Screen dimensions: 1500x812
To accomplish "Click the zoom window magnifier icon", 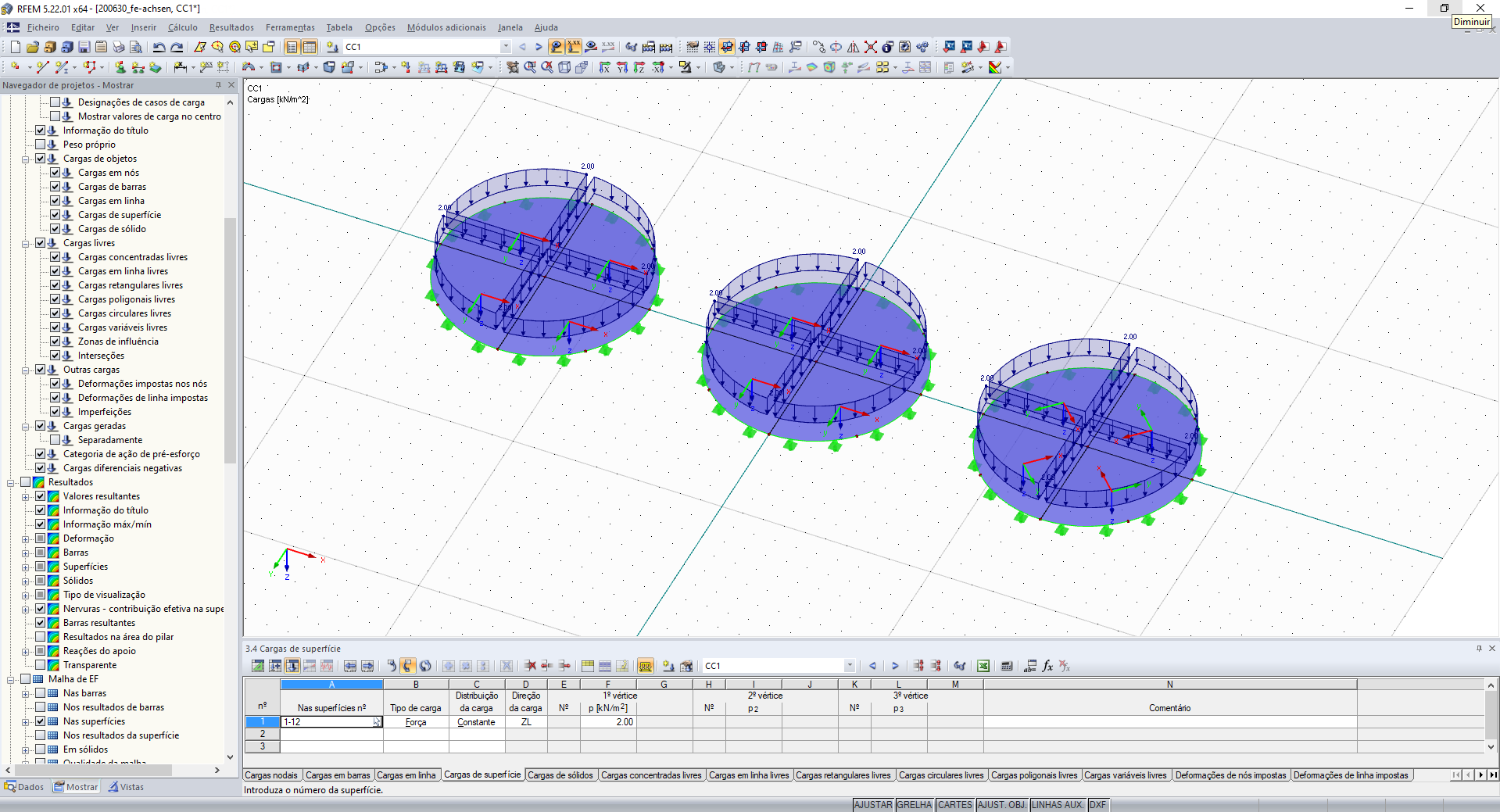I will coord(530,67).
